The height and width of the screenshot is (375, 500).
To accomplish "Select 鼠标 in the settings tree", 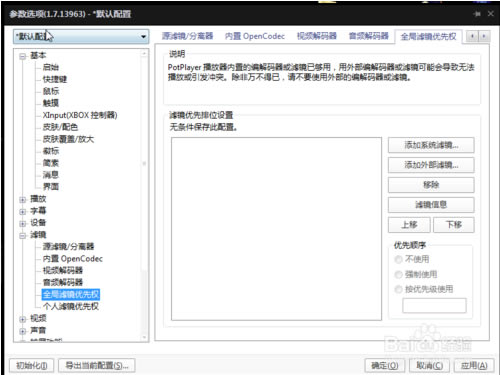I will [51, 91].
